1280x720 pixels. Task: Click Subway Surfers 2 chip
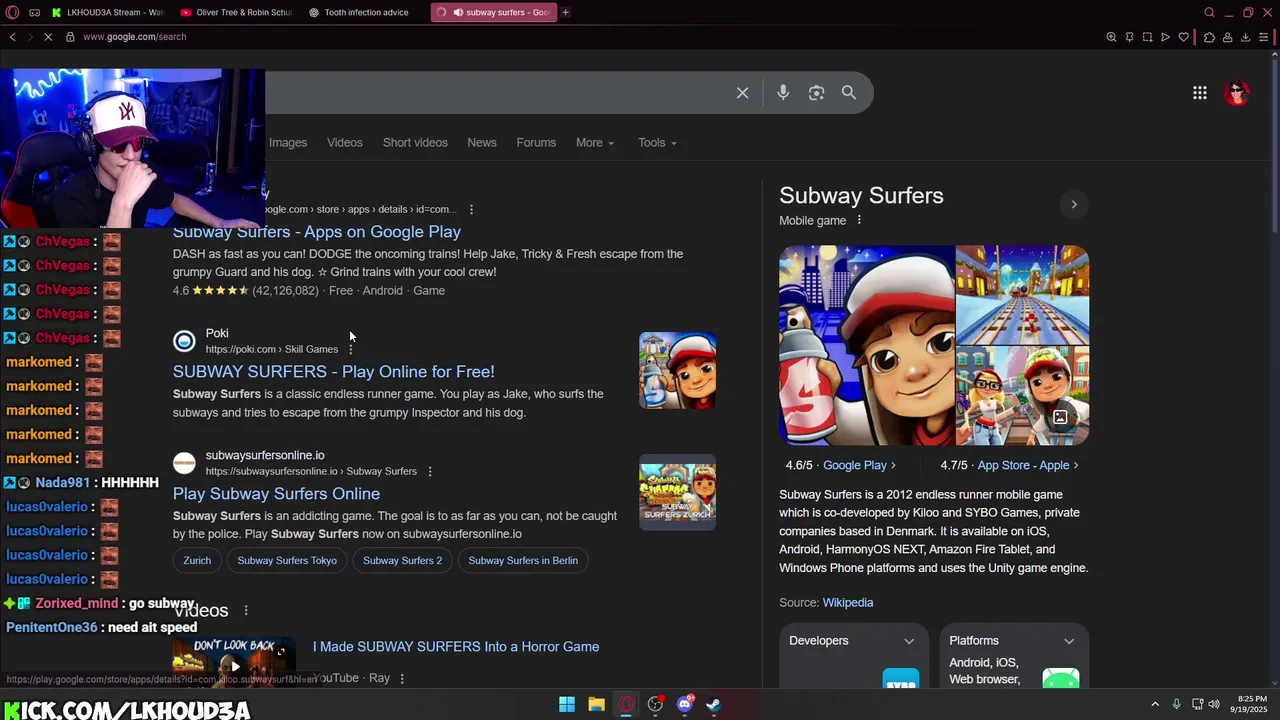tap(402, 560)
